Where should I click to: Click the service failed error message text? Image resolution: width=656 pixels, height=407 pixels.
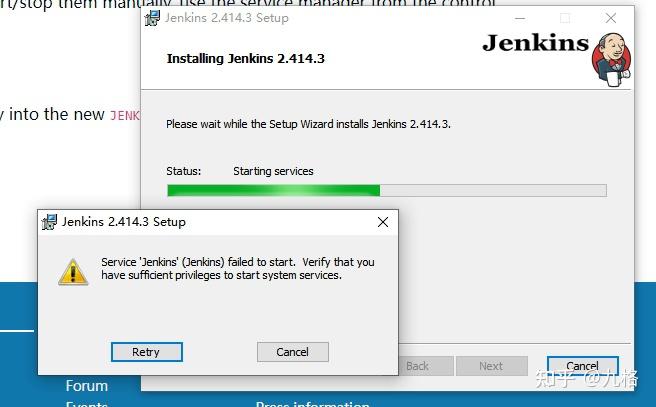(x=238, y=269)
